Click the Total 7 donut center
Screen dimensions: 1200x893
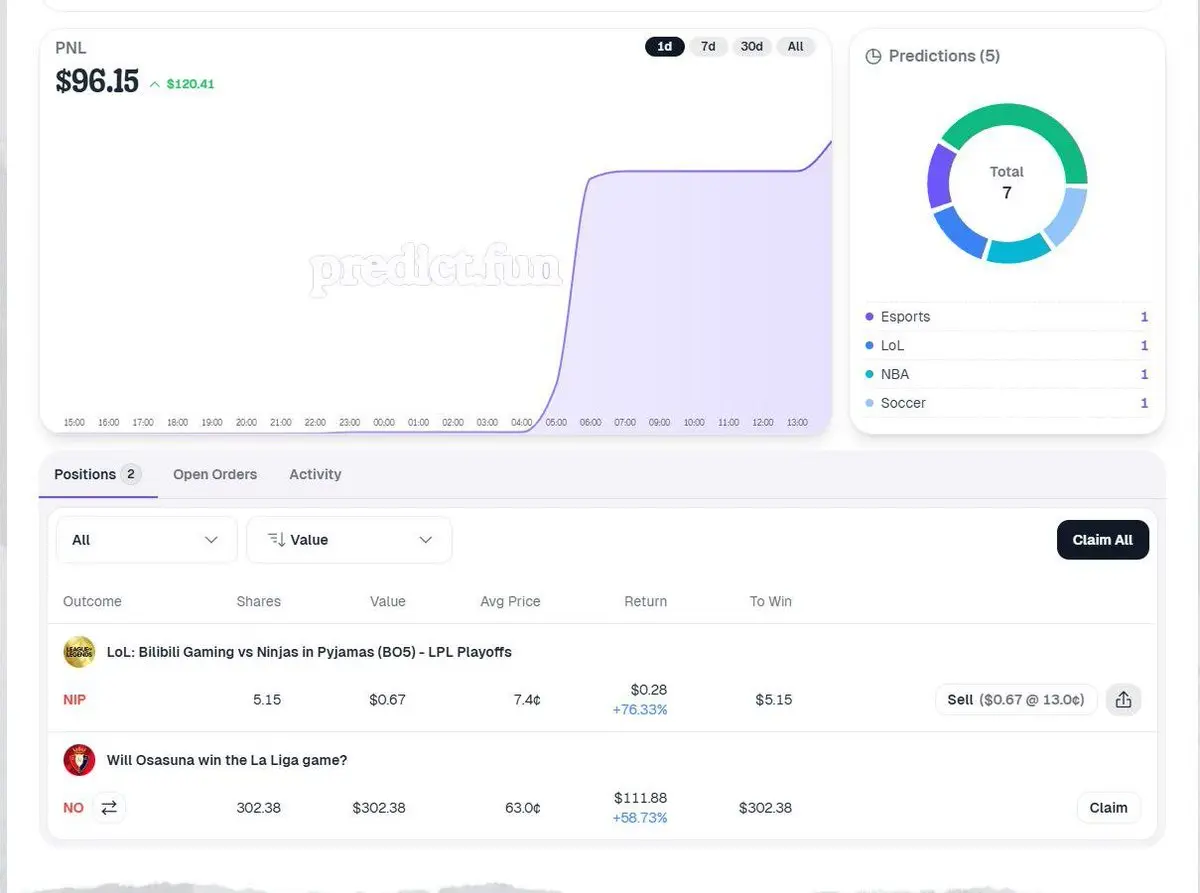tap(1007, 182)
